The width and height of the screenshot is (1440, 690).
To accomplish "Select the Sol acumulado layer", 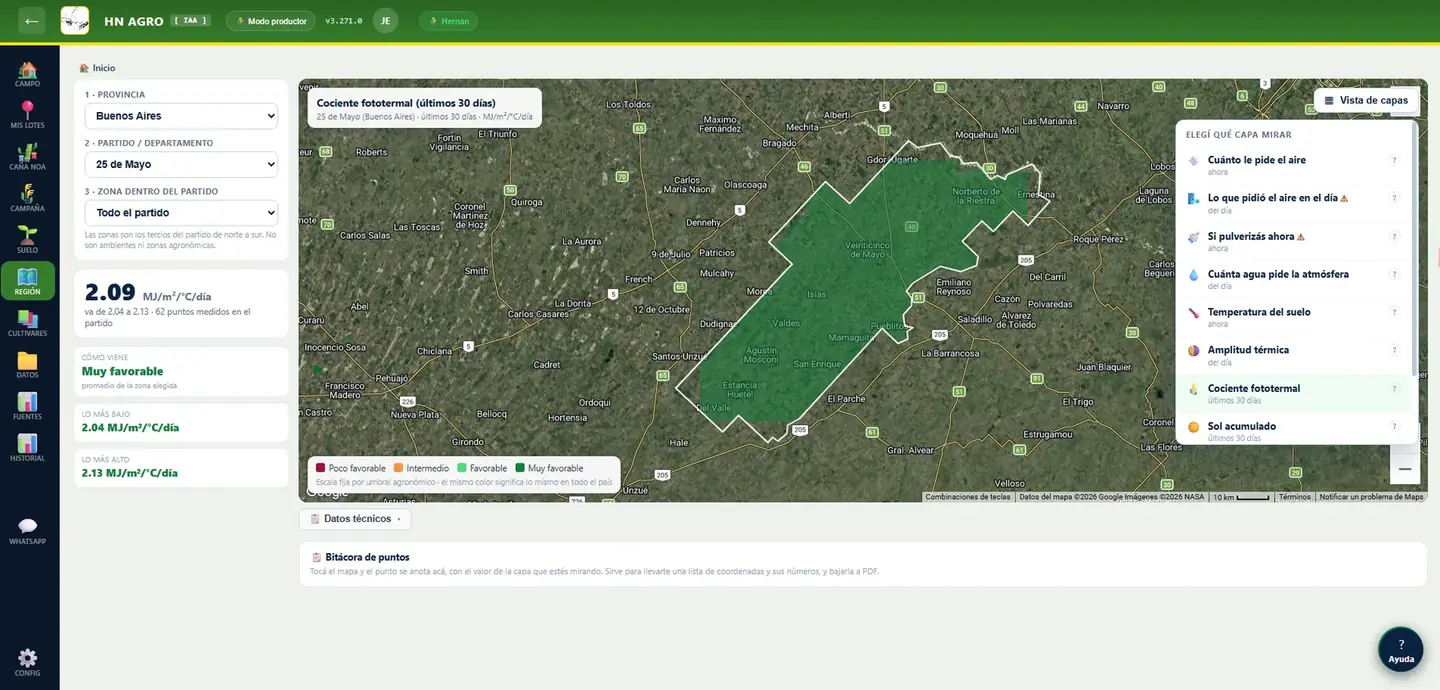I will coord(1295,431).
